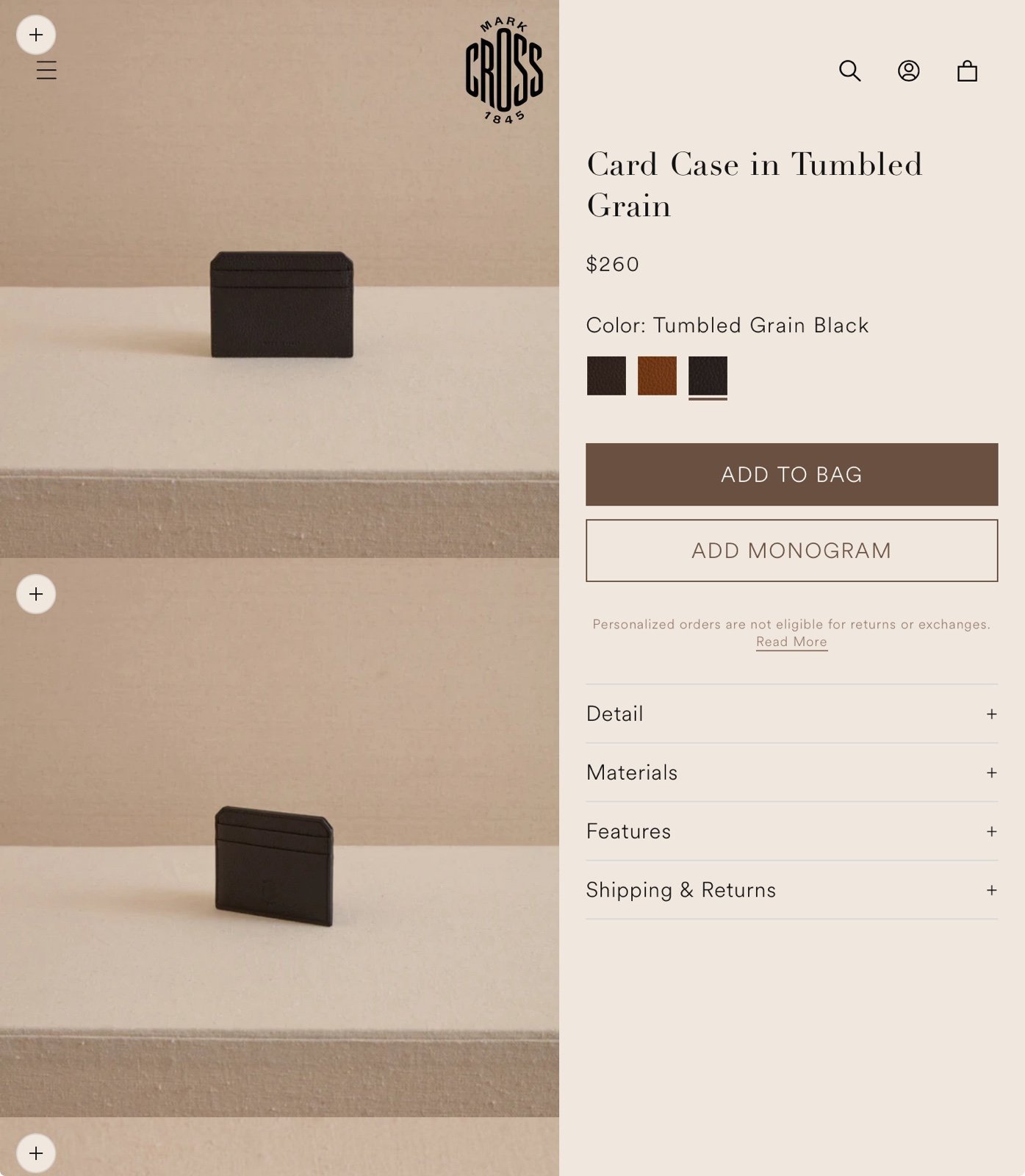Viewport: 1025px width, 1176px height.
Task: Open the account profile icon
Action: tap(909, 71)
